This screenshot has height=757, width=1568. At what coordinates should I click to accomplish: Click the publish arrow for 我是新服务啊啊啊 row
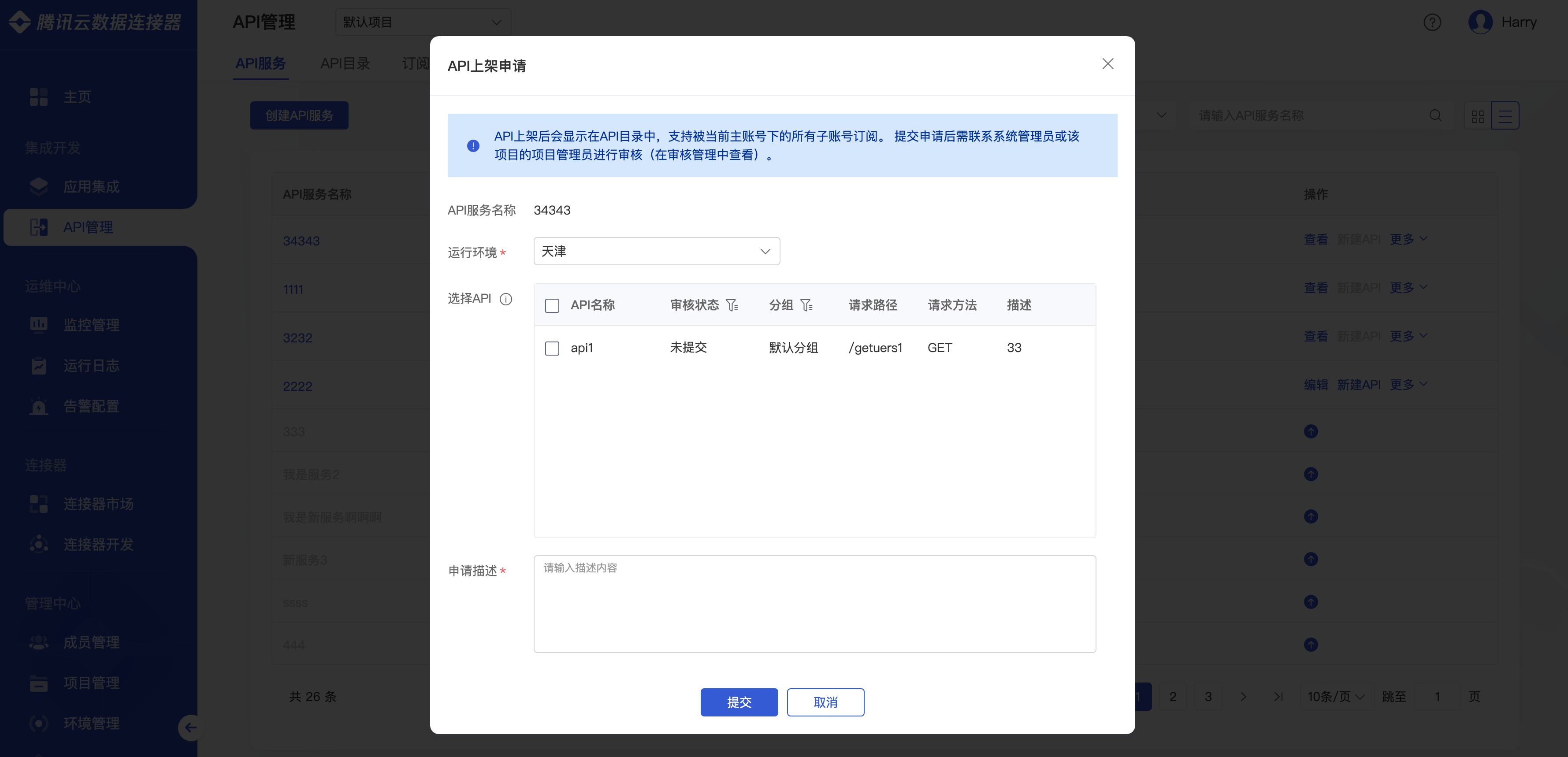point(1311,516)
